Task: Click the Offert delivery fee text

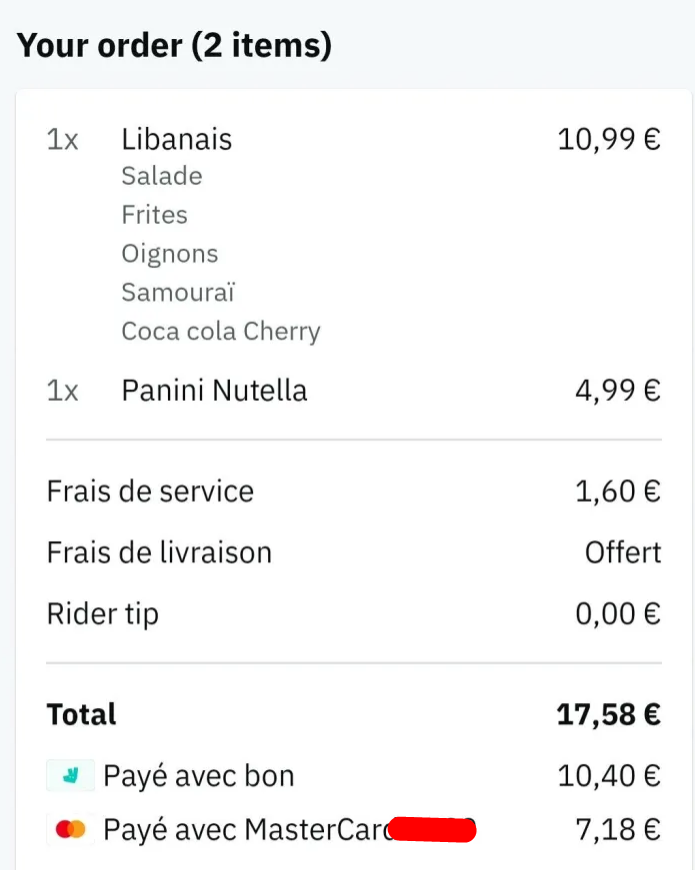Action: pos(623,552)
